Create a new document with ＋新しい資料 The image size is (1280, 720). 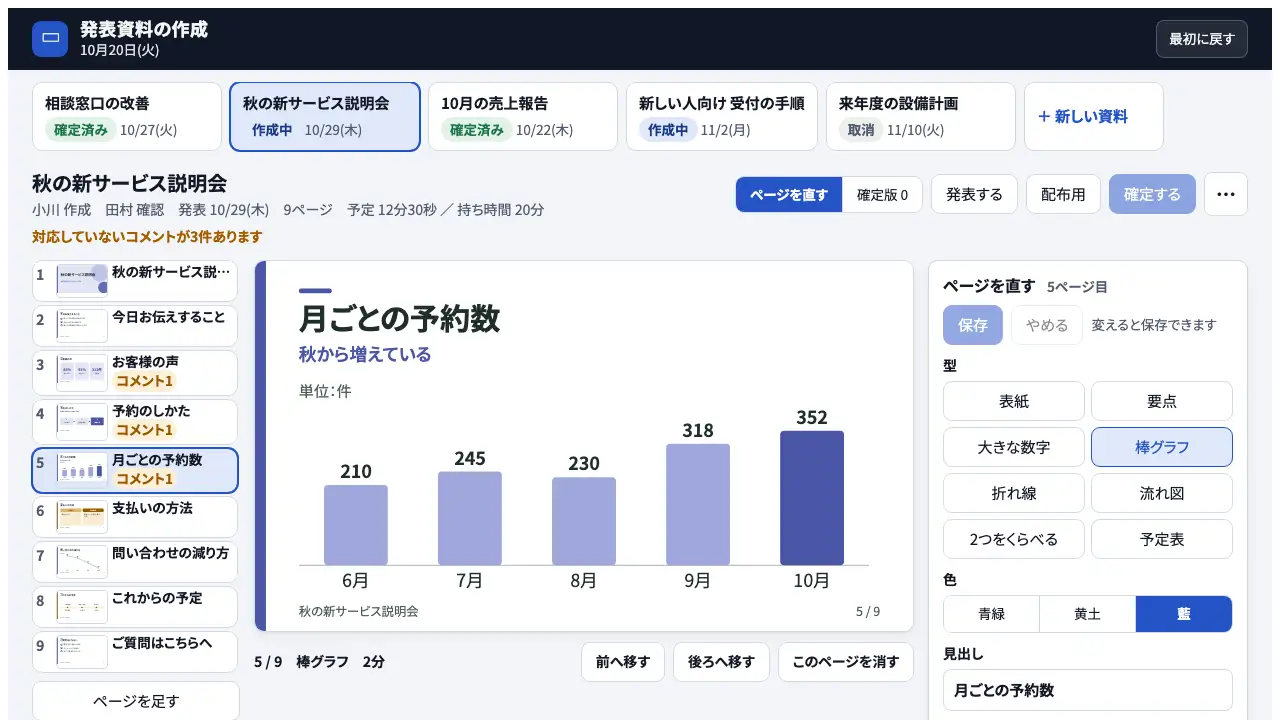coord(1094,116)
